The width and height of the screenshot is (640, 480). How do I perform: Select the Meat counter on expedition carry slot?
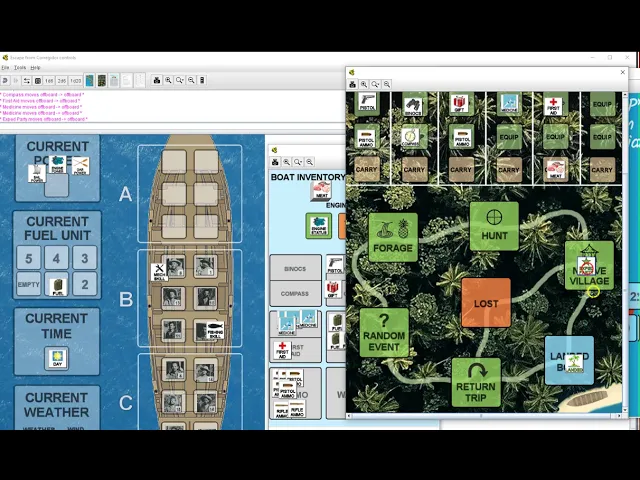pos(556,169)
